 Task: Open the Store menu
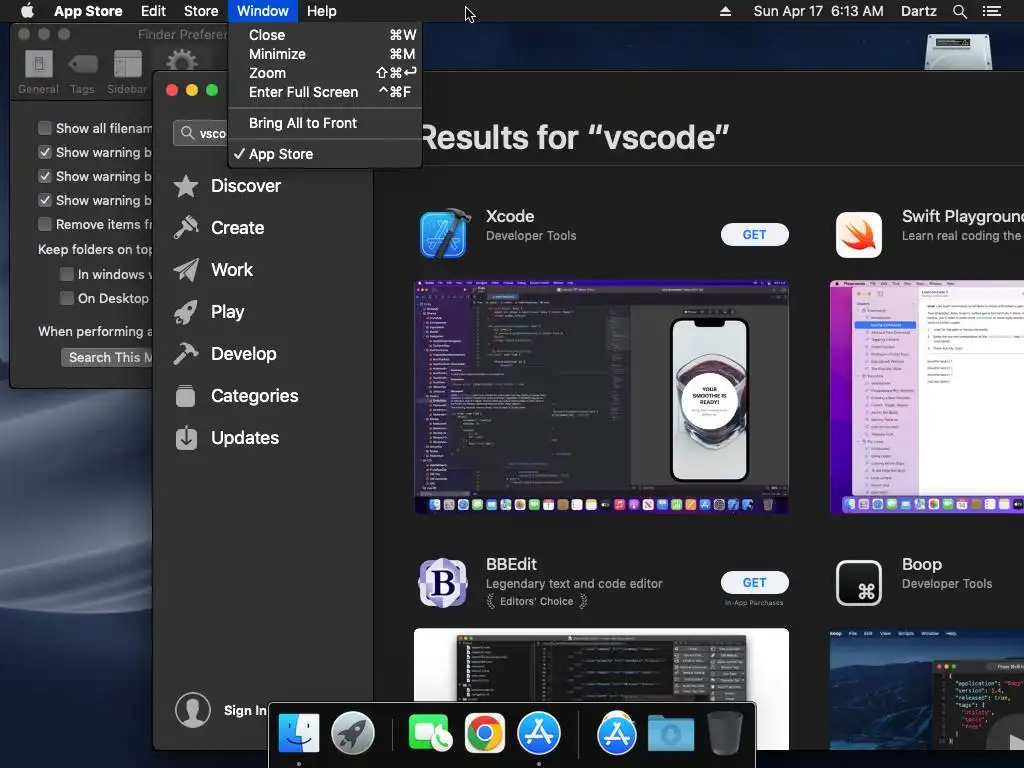(x=201, y=11)
